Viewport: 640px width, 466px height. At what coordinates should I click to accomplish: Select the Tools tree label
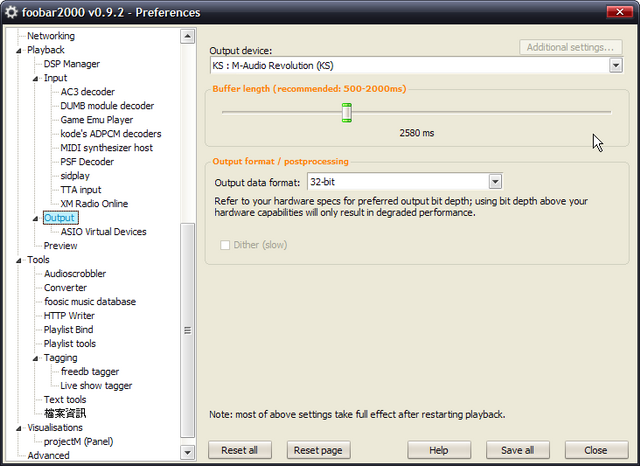[x=38, y=260]
